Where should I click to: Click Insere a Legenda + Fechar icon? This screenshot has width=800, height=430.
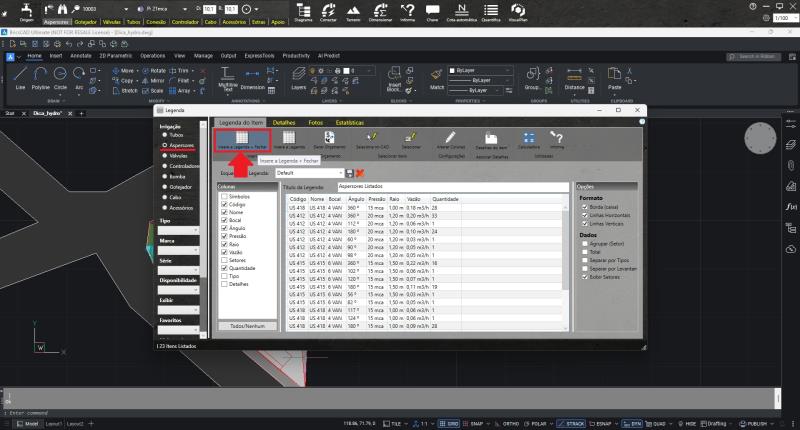coord(241,139)
